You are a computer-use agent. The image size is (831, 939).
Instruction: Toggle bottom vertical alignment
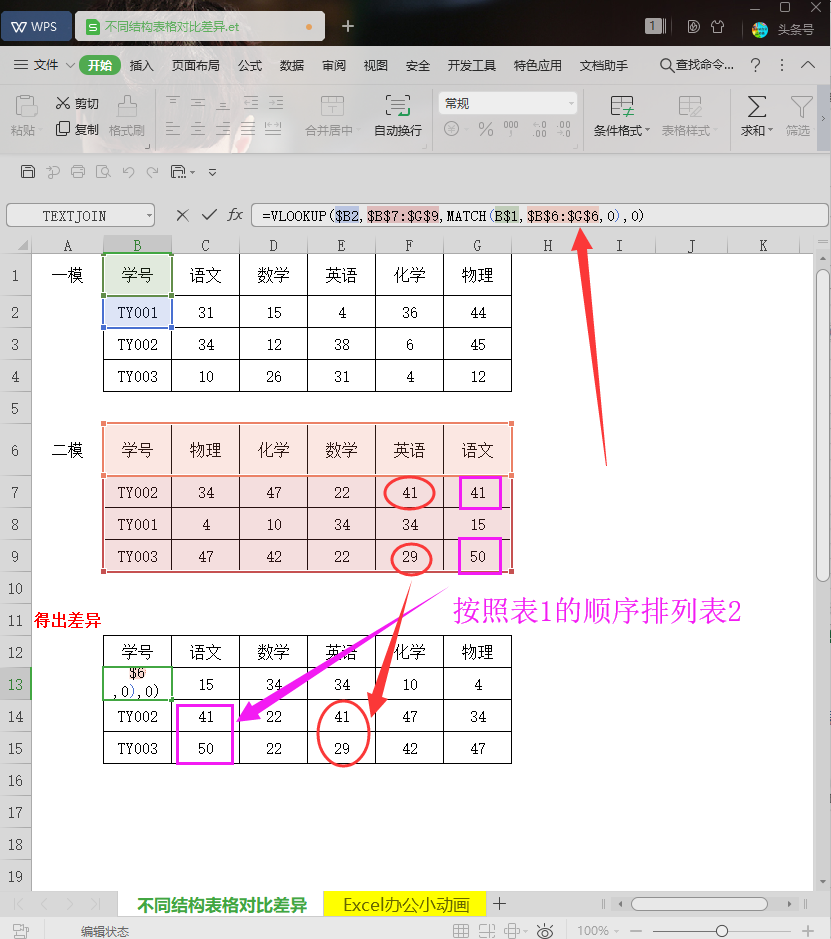coord(223,103)
